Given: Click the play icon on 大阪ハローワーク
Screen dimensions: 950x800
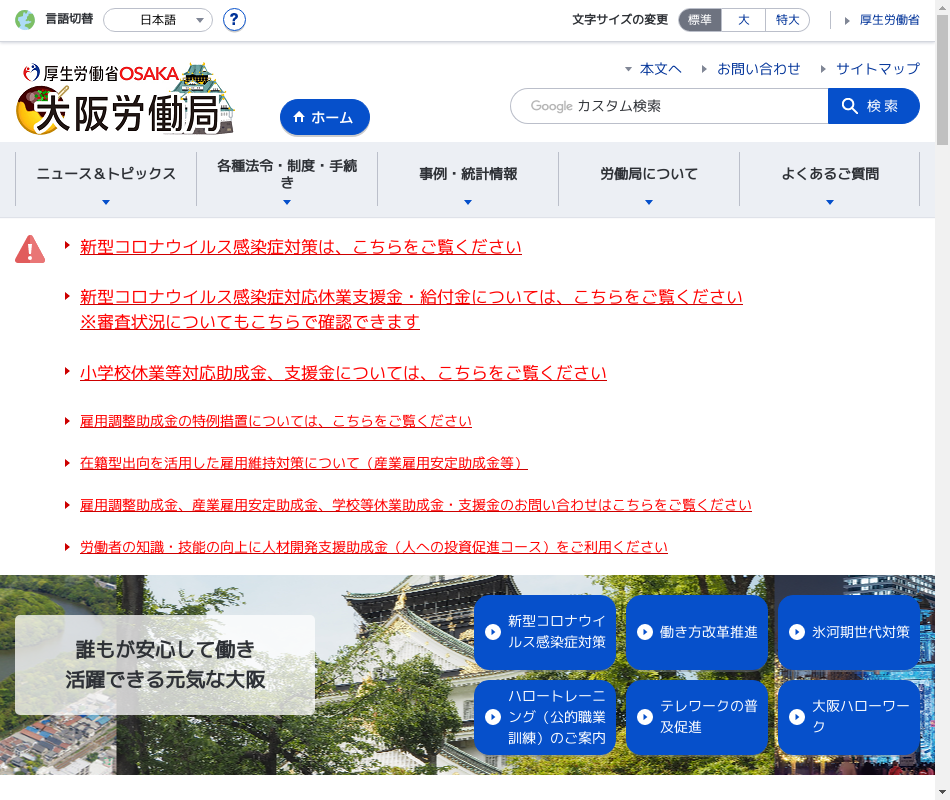Looking at the screenshot, I should [797, 717].
